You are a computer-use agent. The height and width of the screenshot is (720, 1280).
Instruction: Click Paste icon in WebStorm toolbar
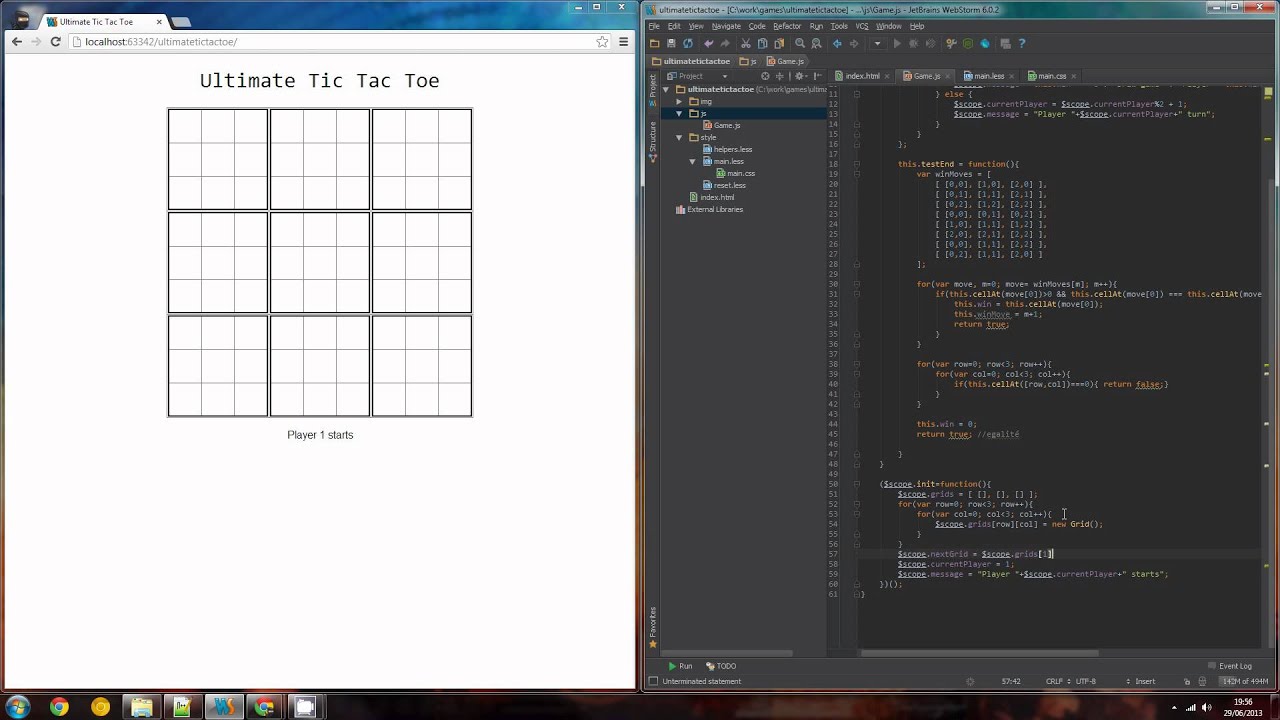tap(779, 43)
